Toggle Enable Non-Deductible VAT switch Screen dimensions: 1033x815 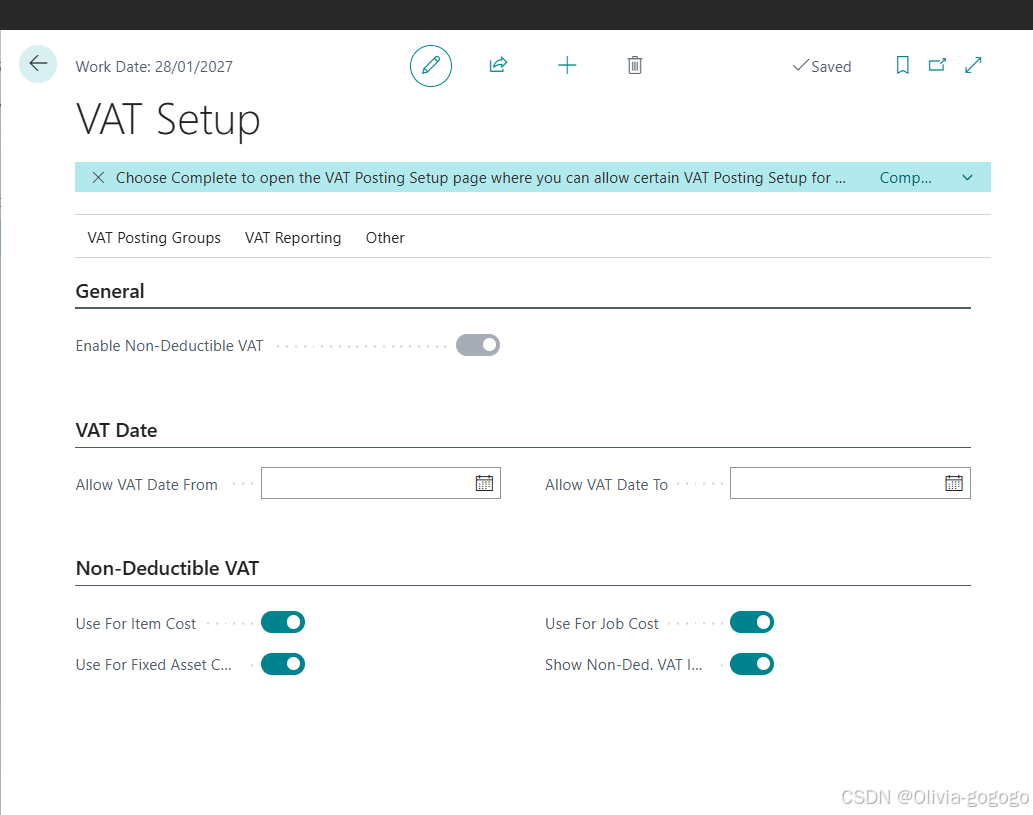point(478,345)
